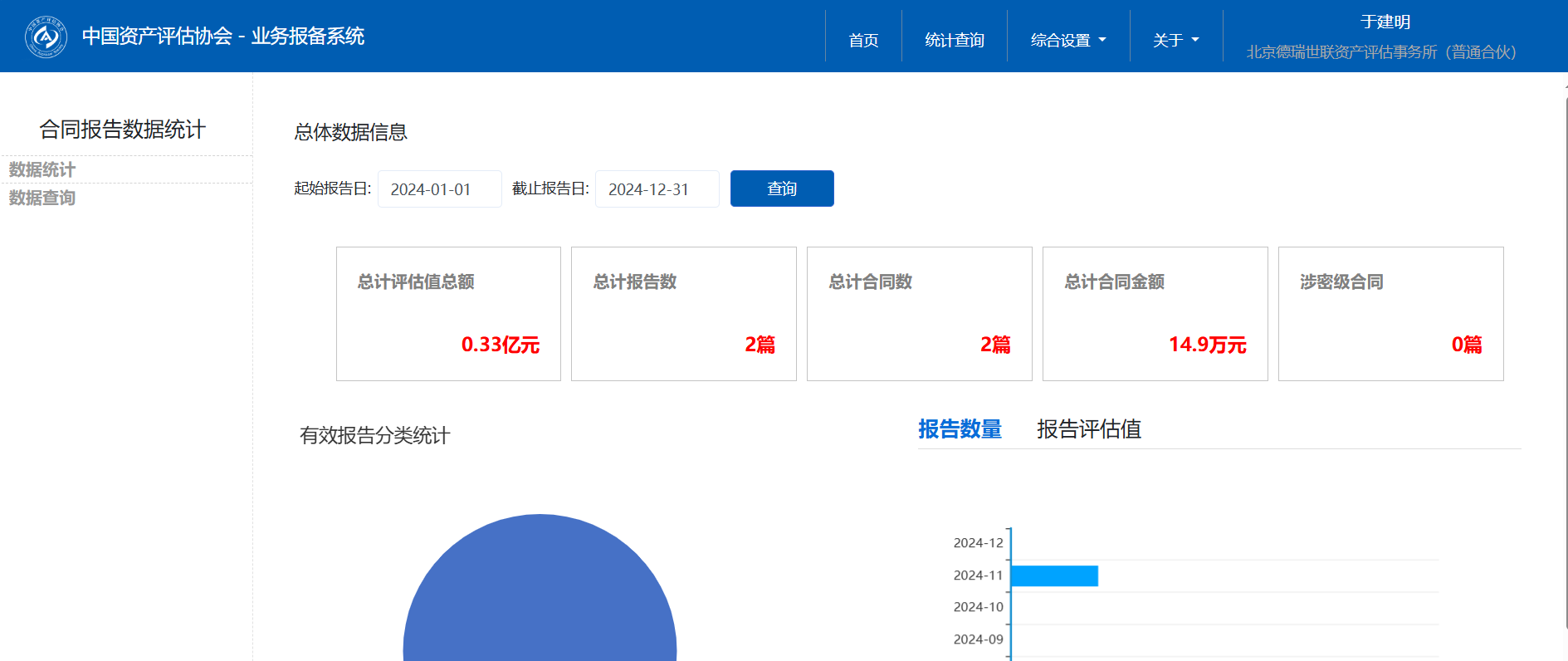Click the blue pie chart slice

(x=540, y=598)
